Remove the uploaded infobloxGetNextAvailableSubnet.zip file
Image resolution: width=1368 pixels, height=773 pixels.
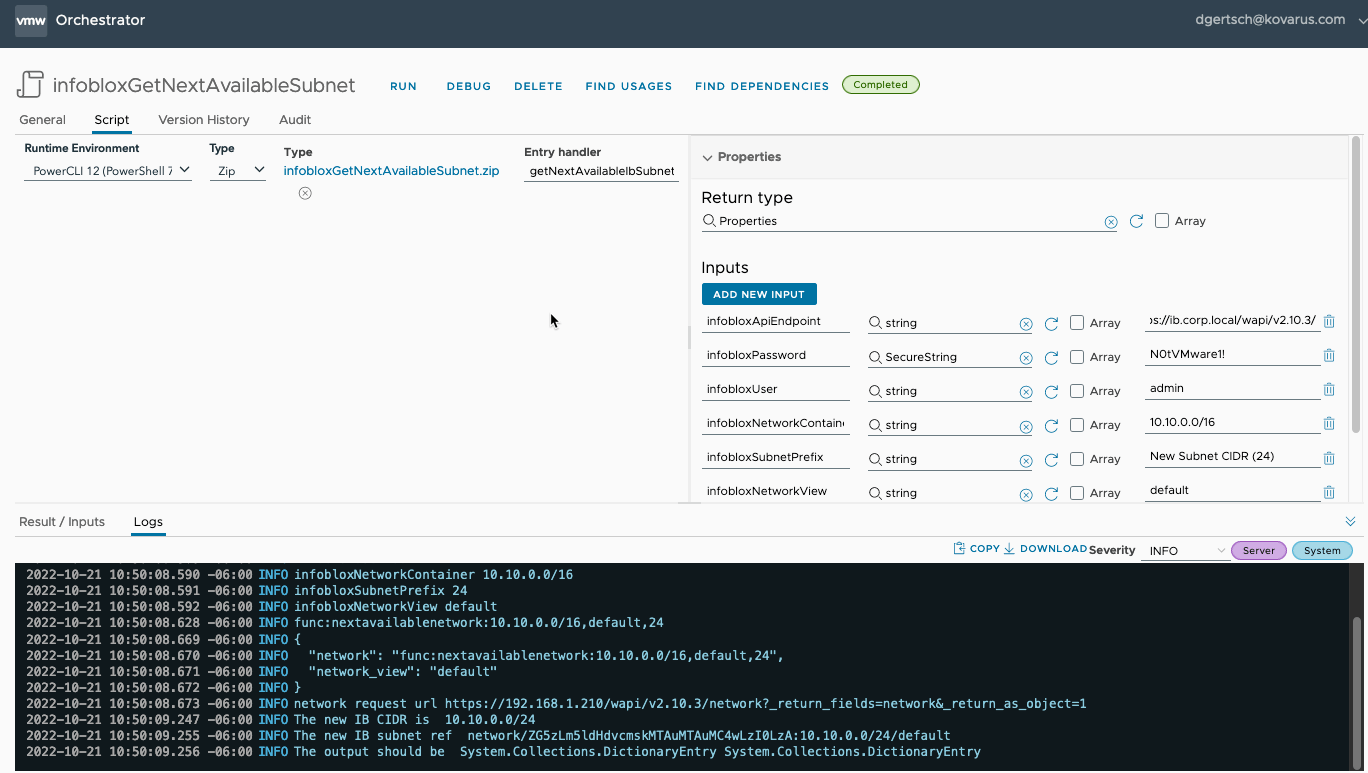[x=305, y=193]
